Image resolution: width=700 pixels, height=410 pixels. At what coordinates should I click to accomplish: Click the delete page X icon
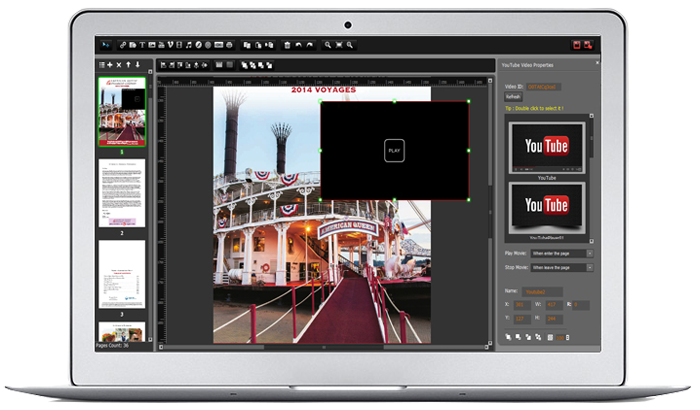click(x=119, y=65)
